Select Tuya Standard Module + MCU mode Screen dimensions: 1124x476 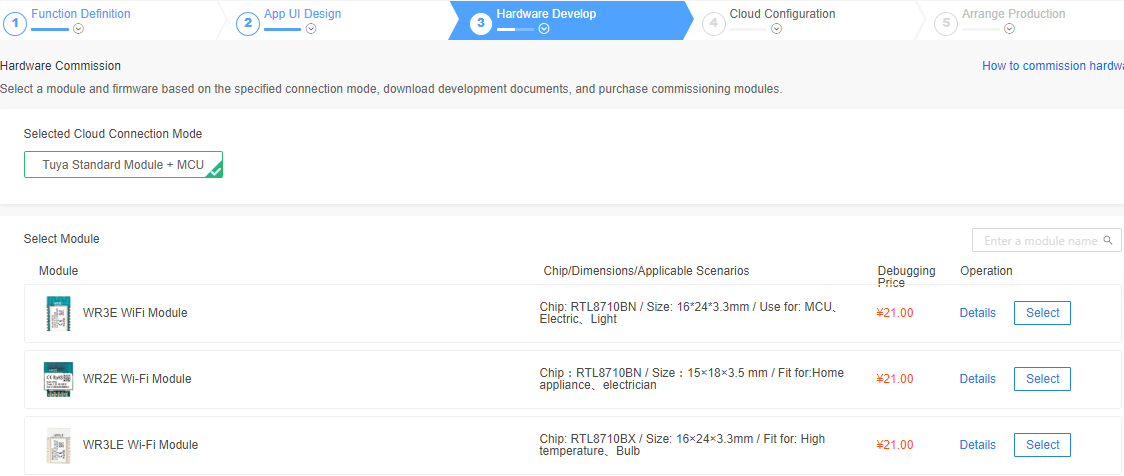[123, 165]
